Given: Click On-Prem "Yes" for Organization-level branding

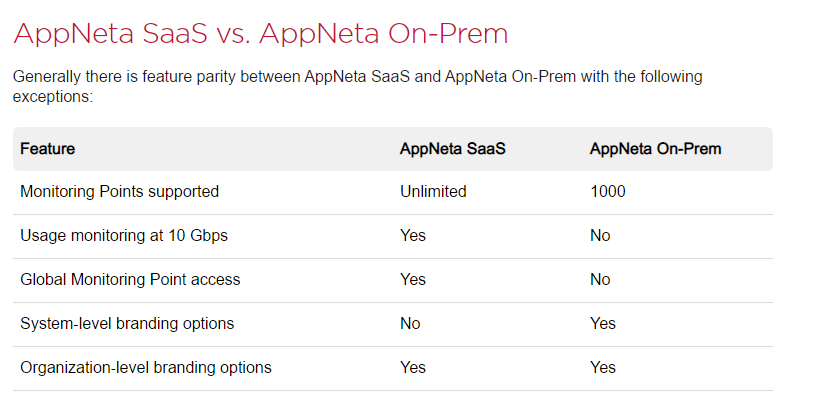Looking at the screenshot, I should click(603, 367).
